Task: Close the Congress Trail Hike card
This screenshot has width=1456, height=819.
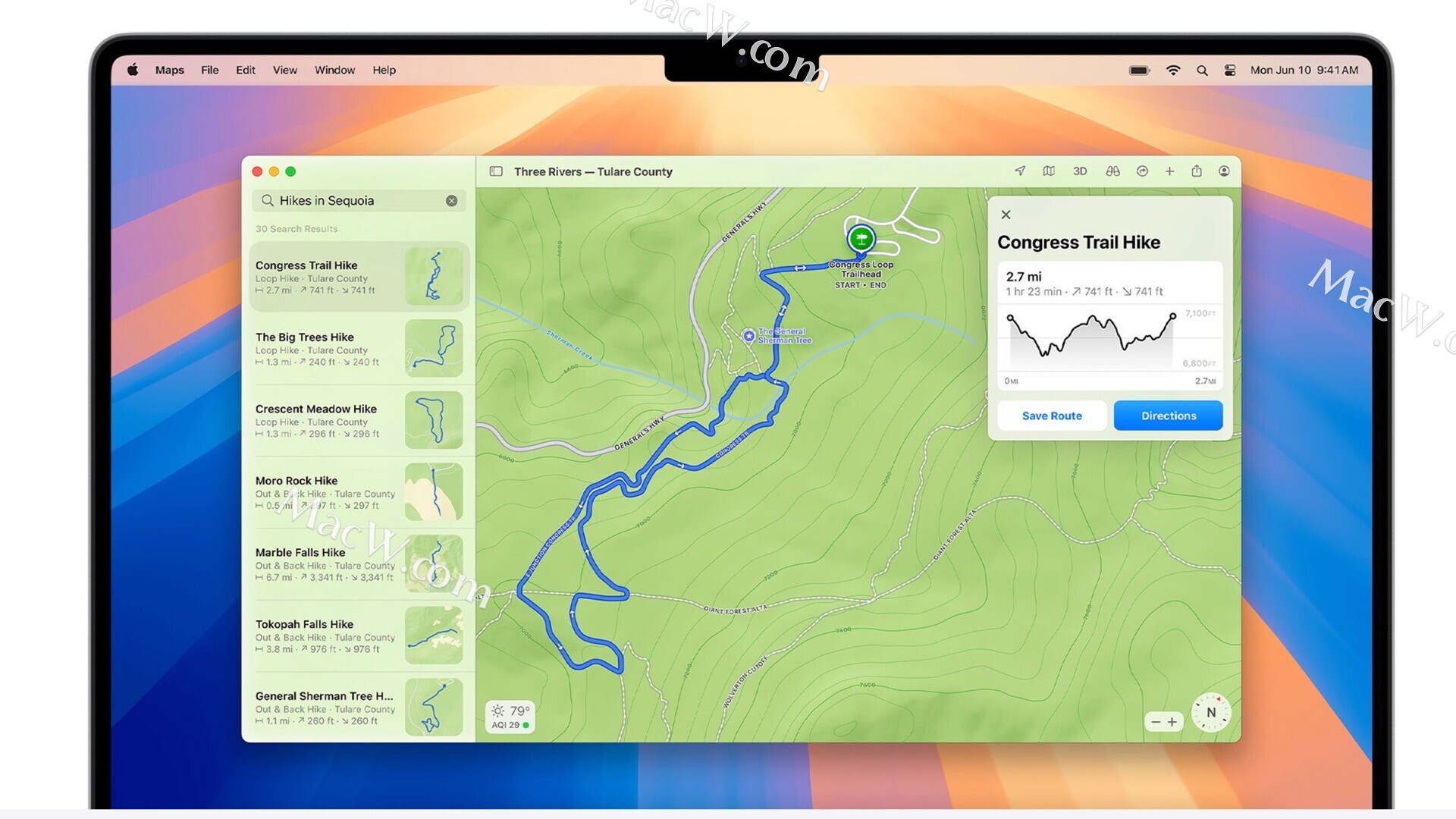Action: pos(1006,215)
